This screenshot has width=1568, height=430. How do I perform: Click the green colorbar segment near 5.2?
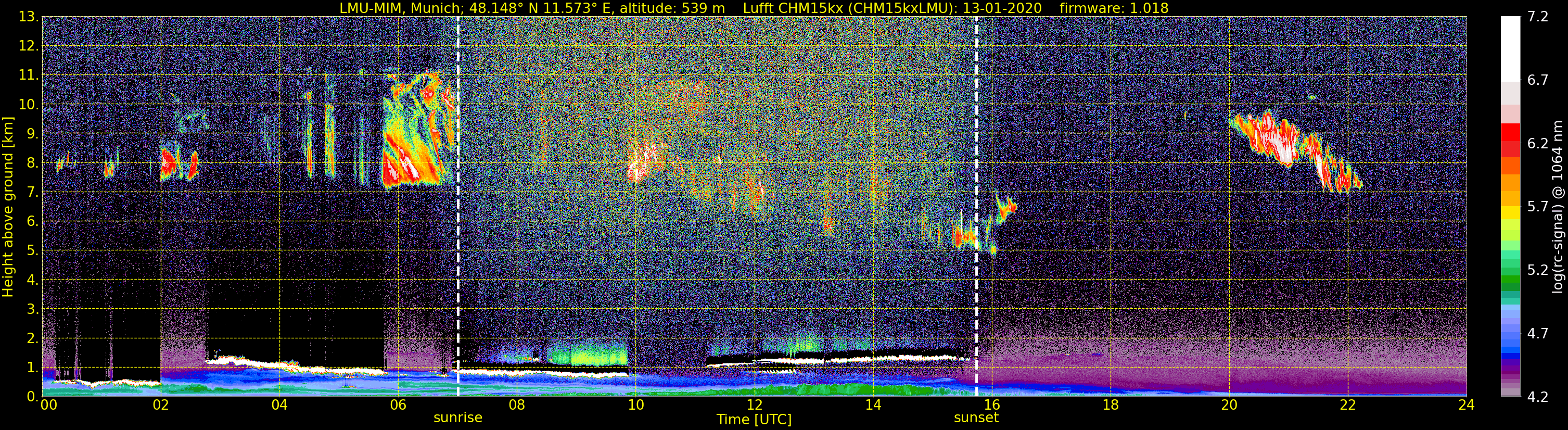[1510, 271]
